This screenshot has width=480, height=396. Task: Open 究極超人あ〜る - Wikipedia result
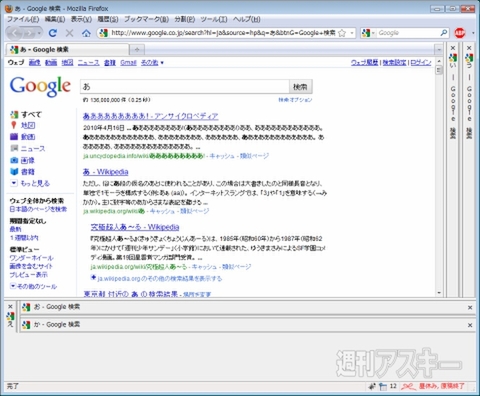135,227
